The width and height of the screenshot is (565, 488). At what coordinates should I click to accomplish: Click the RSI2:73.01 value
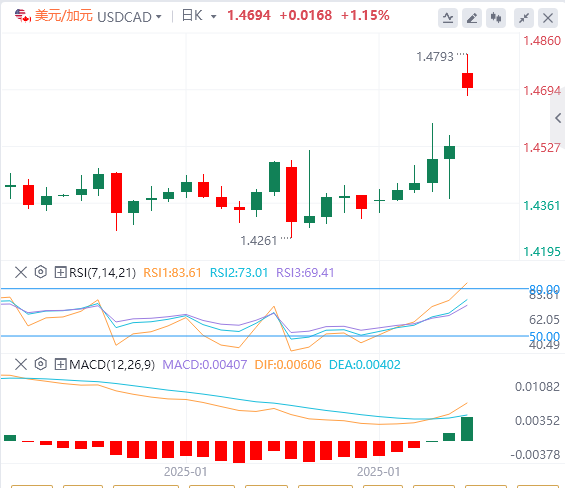pyautogui.click(x=239, y=272)
